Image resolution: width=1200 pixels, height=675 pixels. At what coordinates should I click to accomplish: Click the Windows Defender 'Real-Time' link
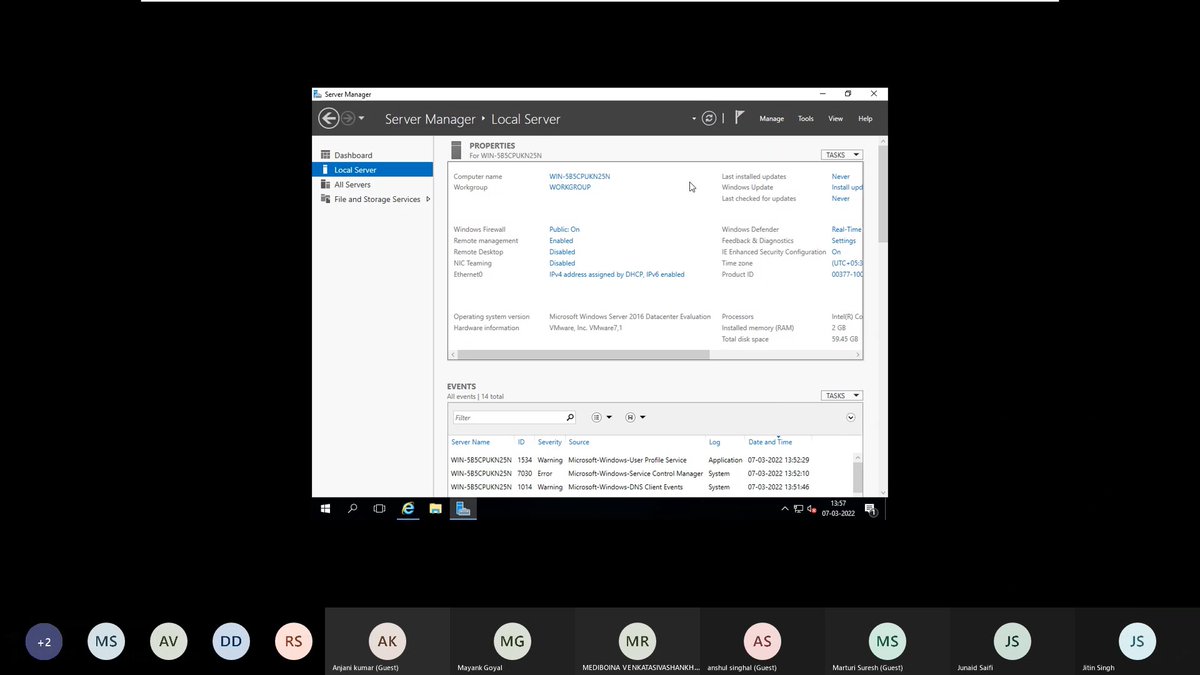[x=847, y=229]
